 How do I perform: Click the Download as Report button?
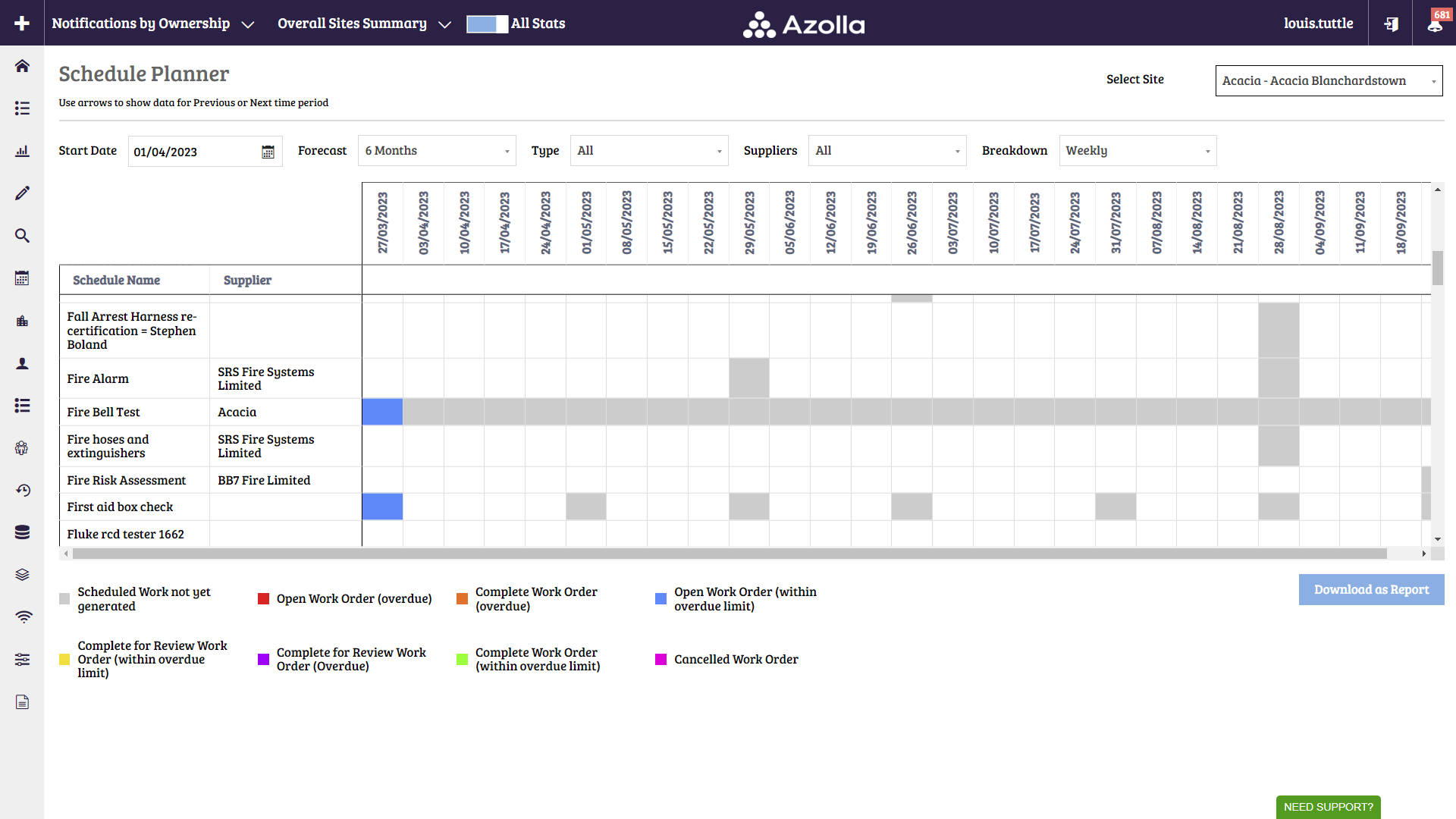(1371, 589)
